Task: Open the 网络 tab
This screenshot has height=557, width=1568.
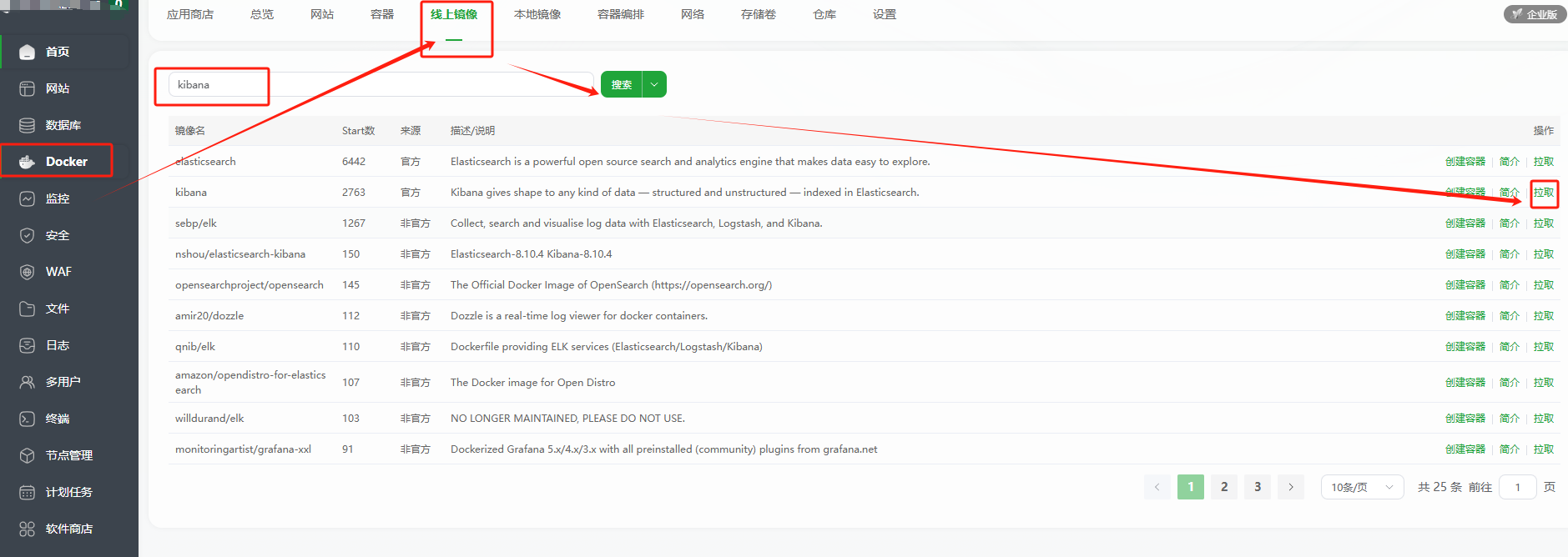Action: tap(693, 14)
